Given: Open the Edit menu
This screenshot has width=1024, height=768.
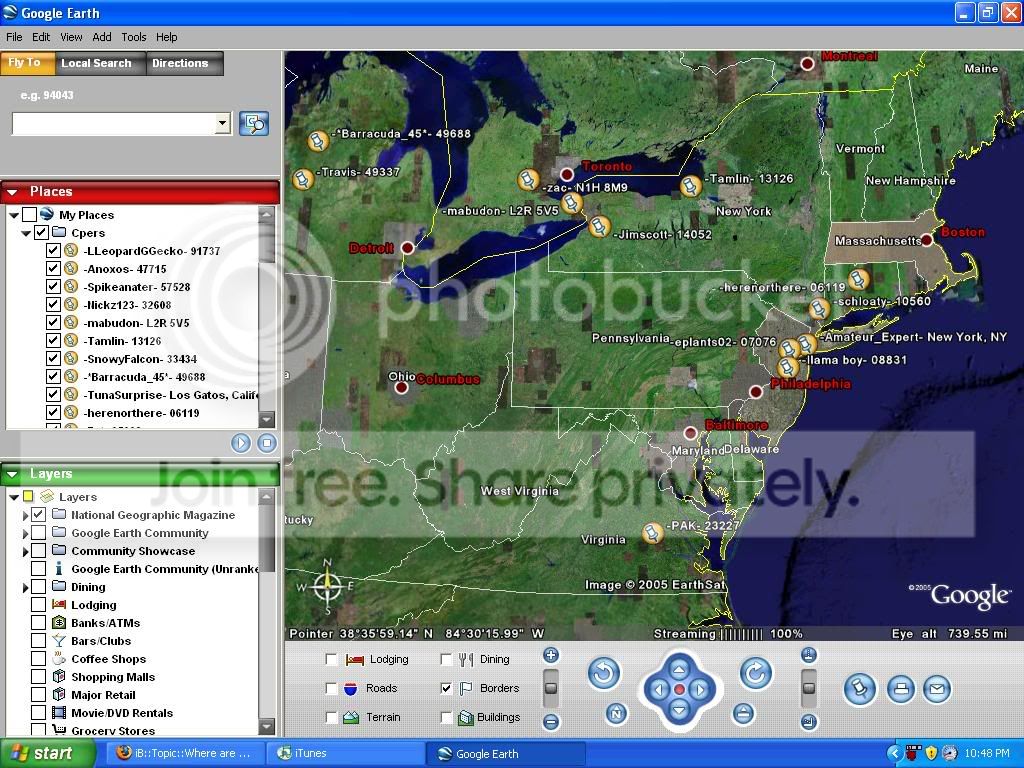Looking at the screenshot, I should pos(41,37).
